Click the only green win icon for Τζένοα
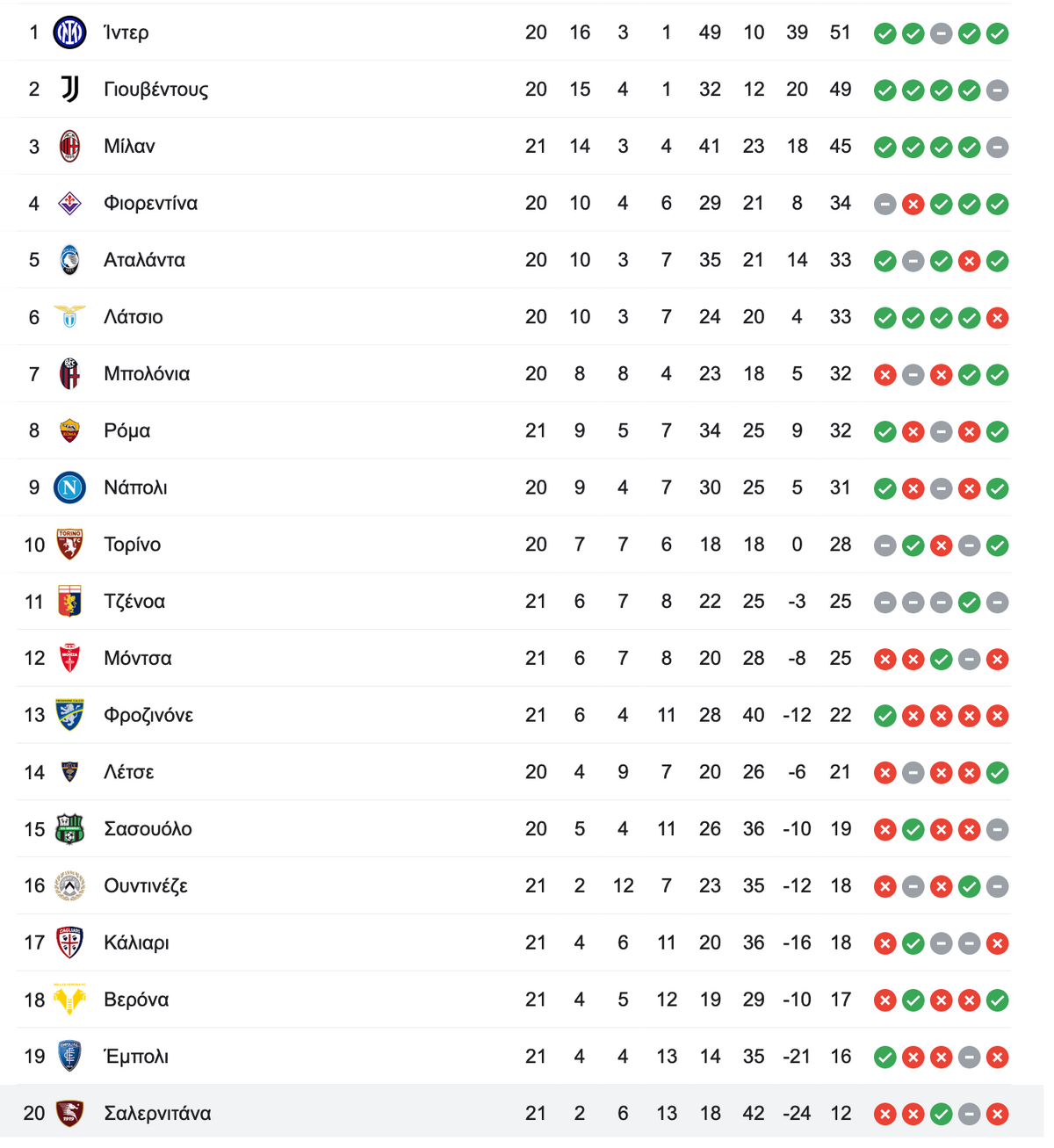Image resolution: width=1054 pixels, height=1148 pixels. [969, 603]
